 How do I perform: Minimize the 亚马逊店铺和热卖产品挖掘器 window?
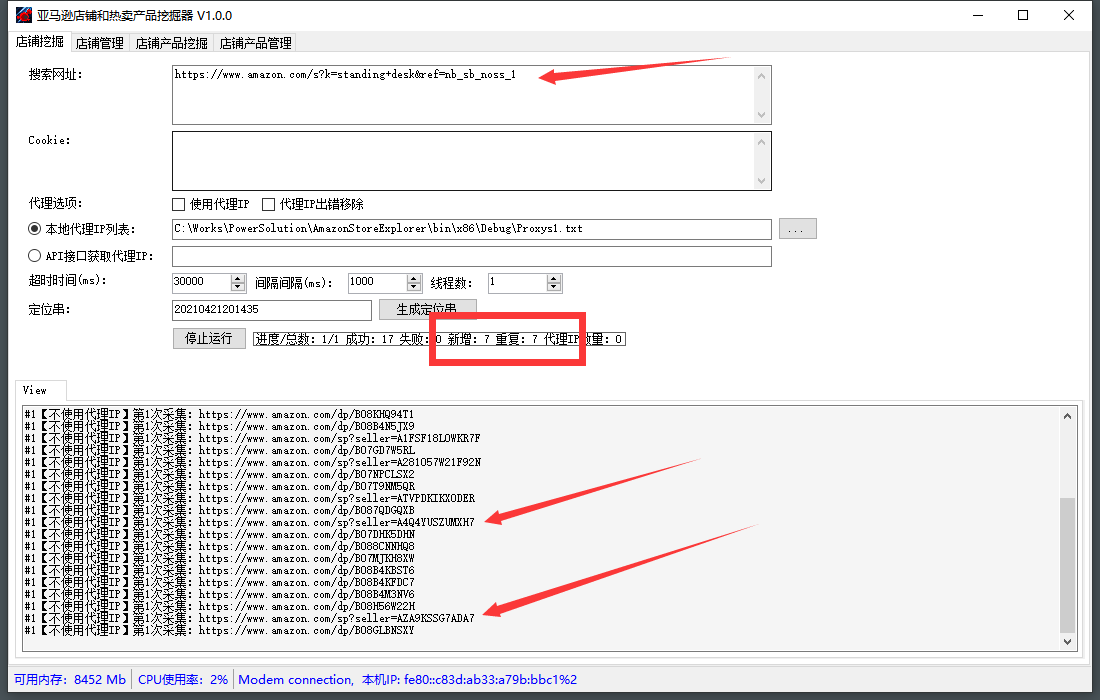[x=978, y=15]
